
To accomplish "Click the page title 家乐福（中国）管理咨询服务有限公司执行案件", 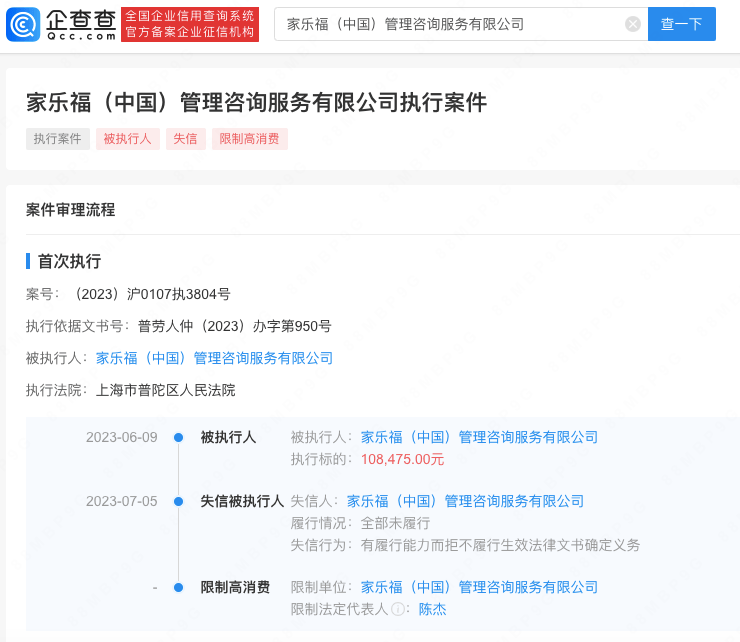I will click(x=256, y=102).
